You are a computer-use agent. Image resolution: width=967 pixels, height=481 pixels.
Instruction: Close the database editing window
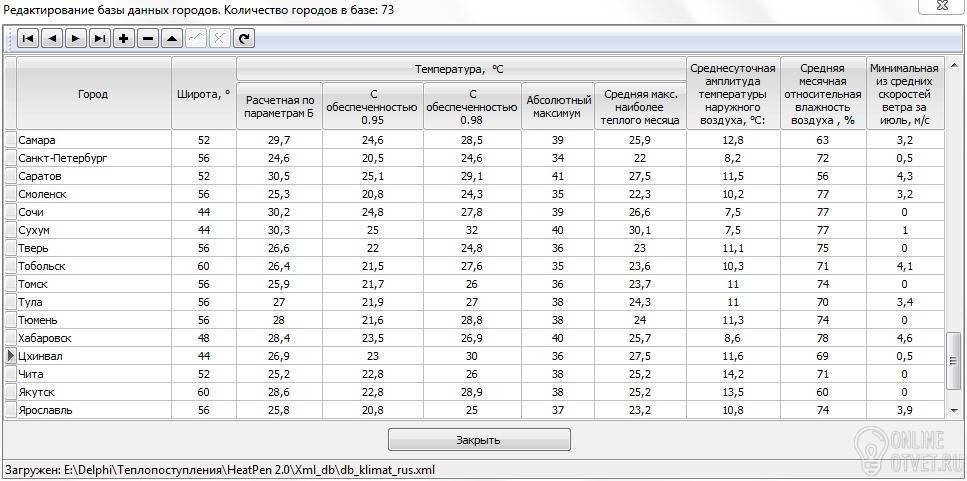tap(479, 440)
